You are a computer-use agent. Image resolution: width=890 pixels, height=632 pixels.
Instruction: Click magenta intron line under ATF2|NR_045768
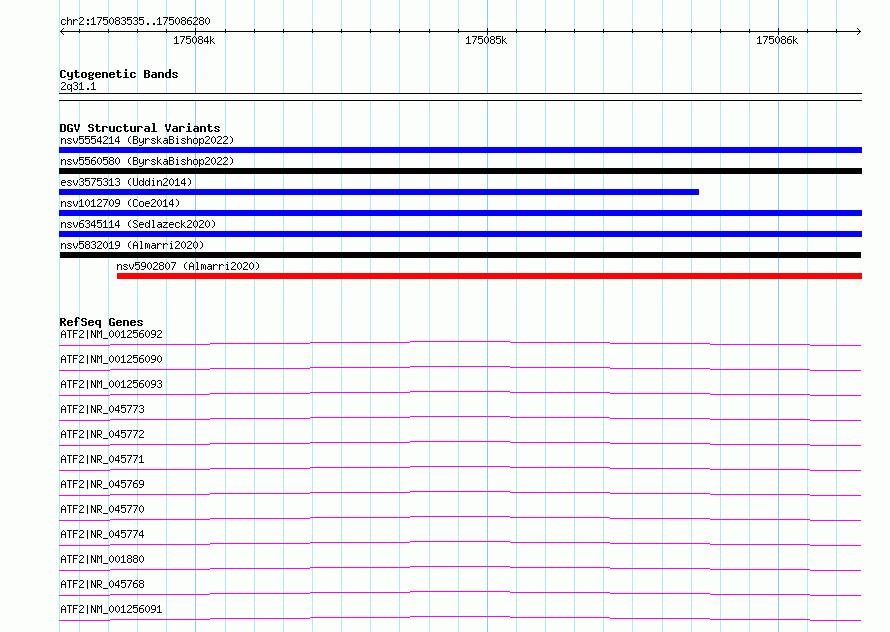pyautogui.click(x=460, y=592)
